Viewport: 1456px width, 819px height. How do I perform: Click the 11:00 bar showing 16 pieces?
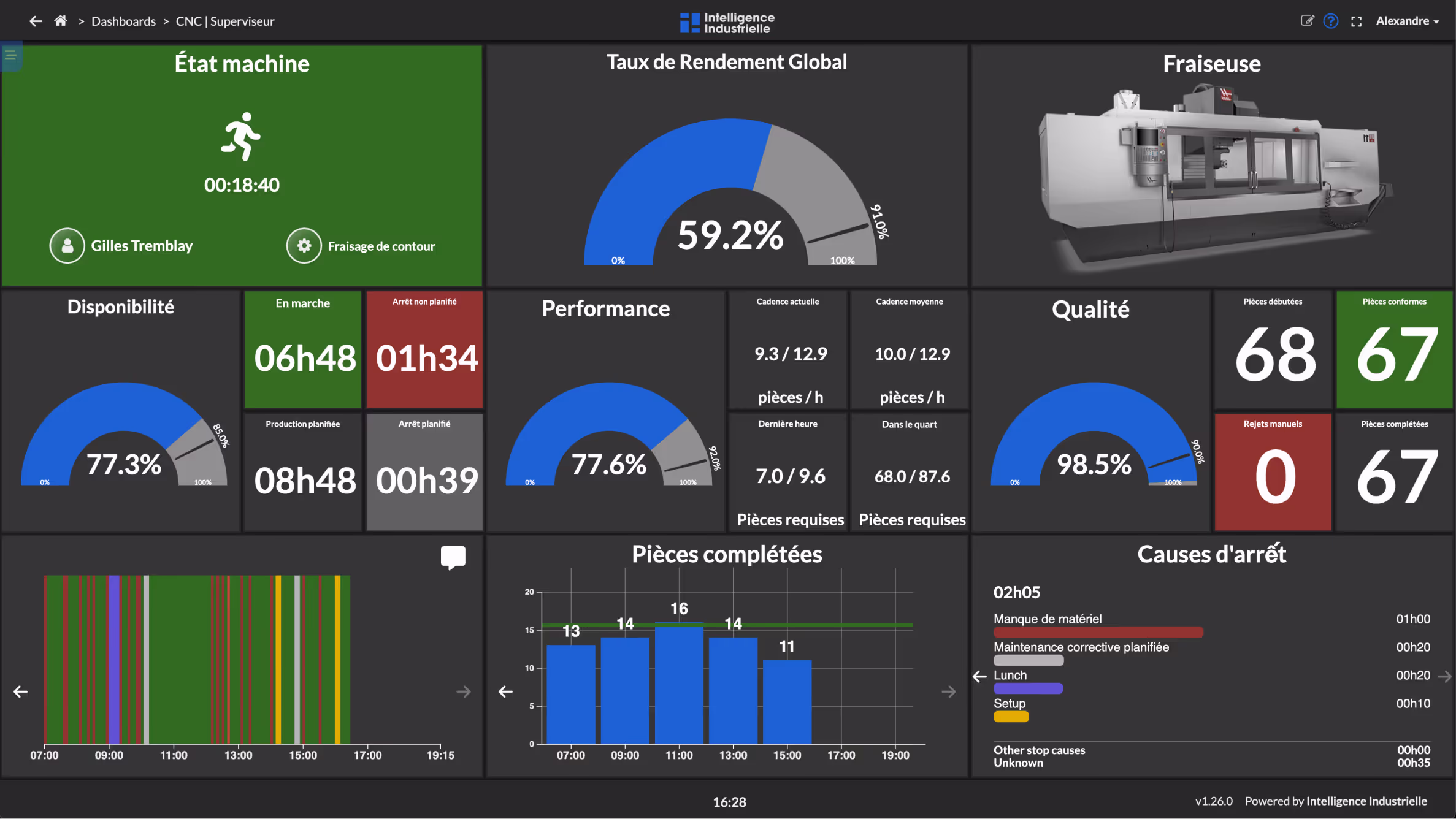point(679,684)
